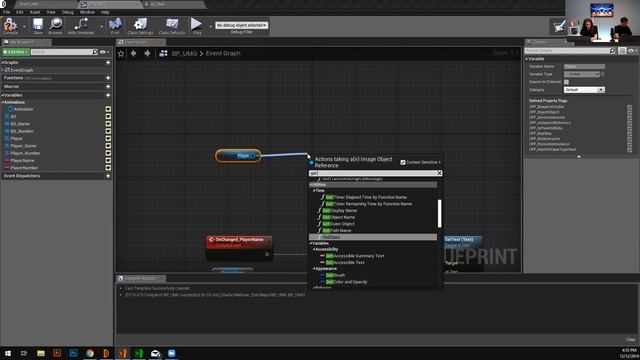Open the Add New dropdown
Image resolution: width=640 pixels, height=360 pixels.
pyautogui.click(x=16, y=52)
